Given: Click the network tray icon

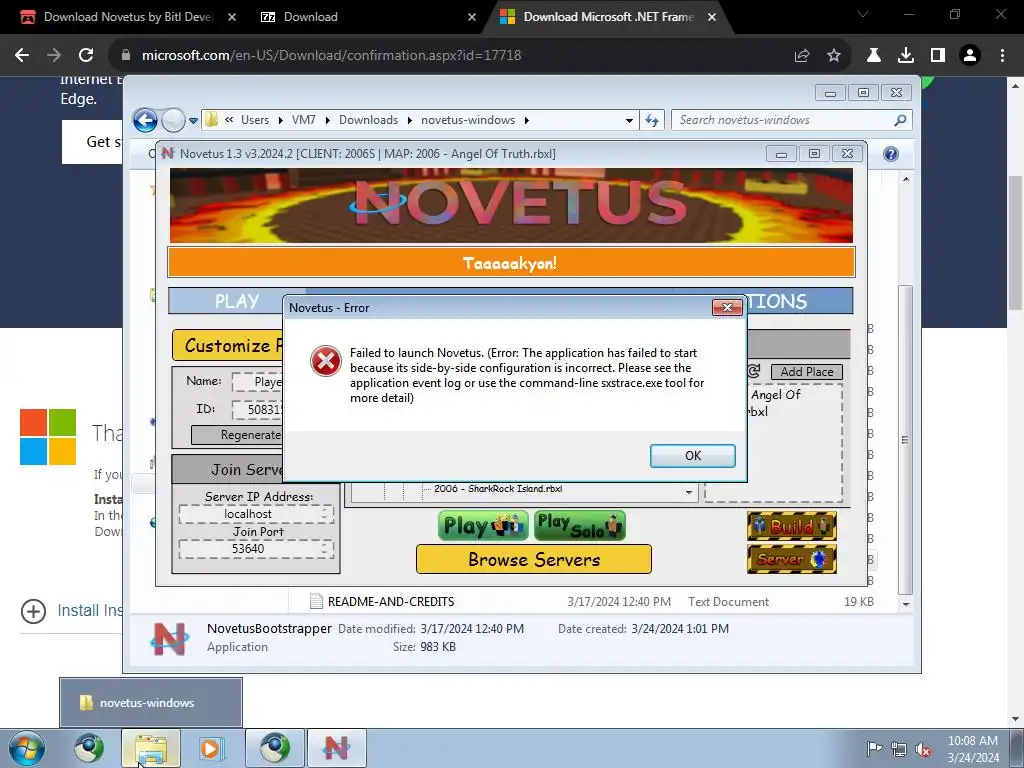Looking at the screenshot, I should tap(899, 750).
